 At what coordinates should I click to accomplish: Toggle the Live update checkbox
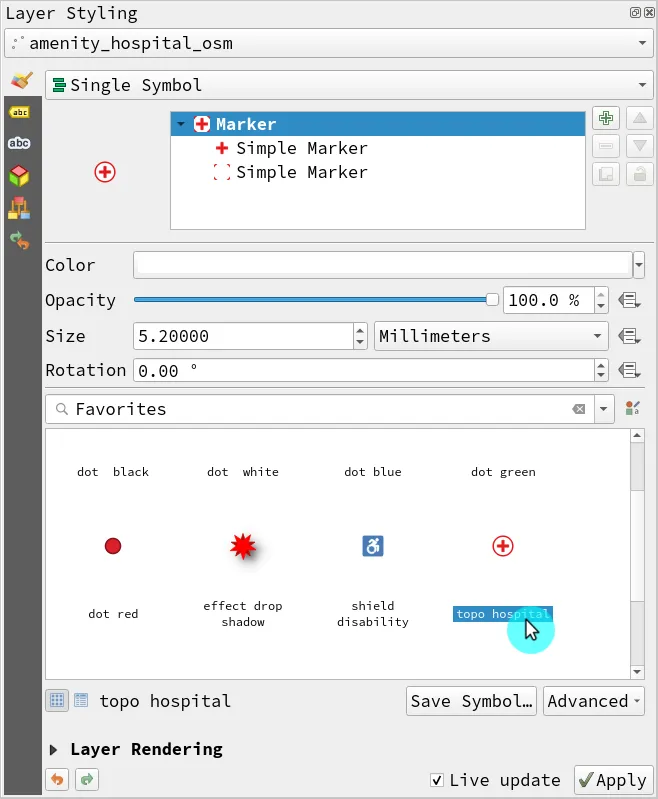[x=437, y=780]
